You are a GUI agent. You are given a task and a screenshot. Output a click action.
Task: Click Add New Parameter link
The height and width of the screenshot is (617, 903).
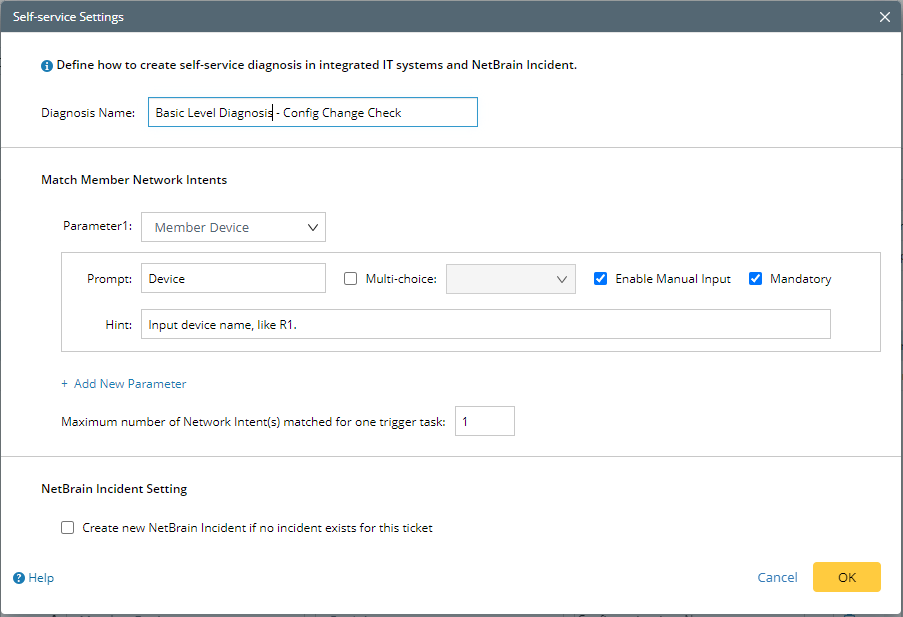124,384
